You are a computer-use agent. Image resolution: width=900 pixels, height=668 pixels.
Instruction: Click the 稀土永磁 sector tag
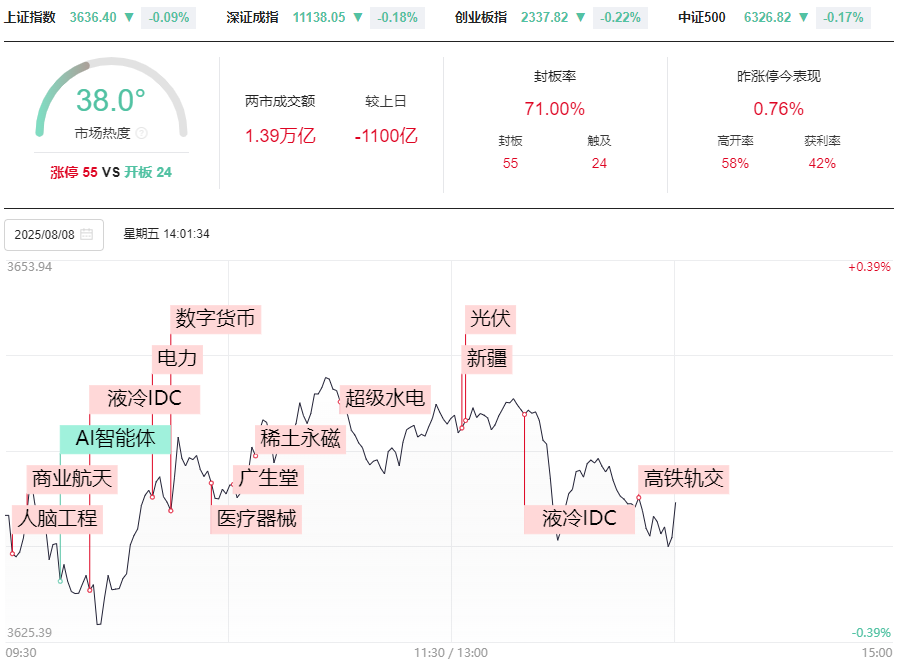point(300,438)
